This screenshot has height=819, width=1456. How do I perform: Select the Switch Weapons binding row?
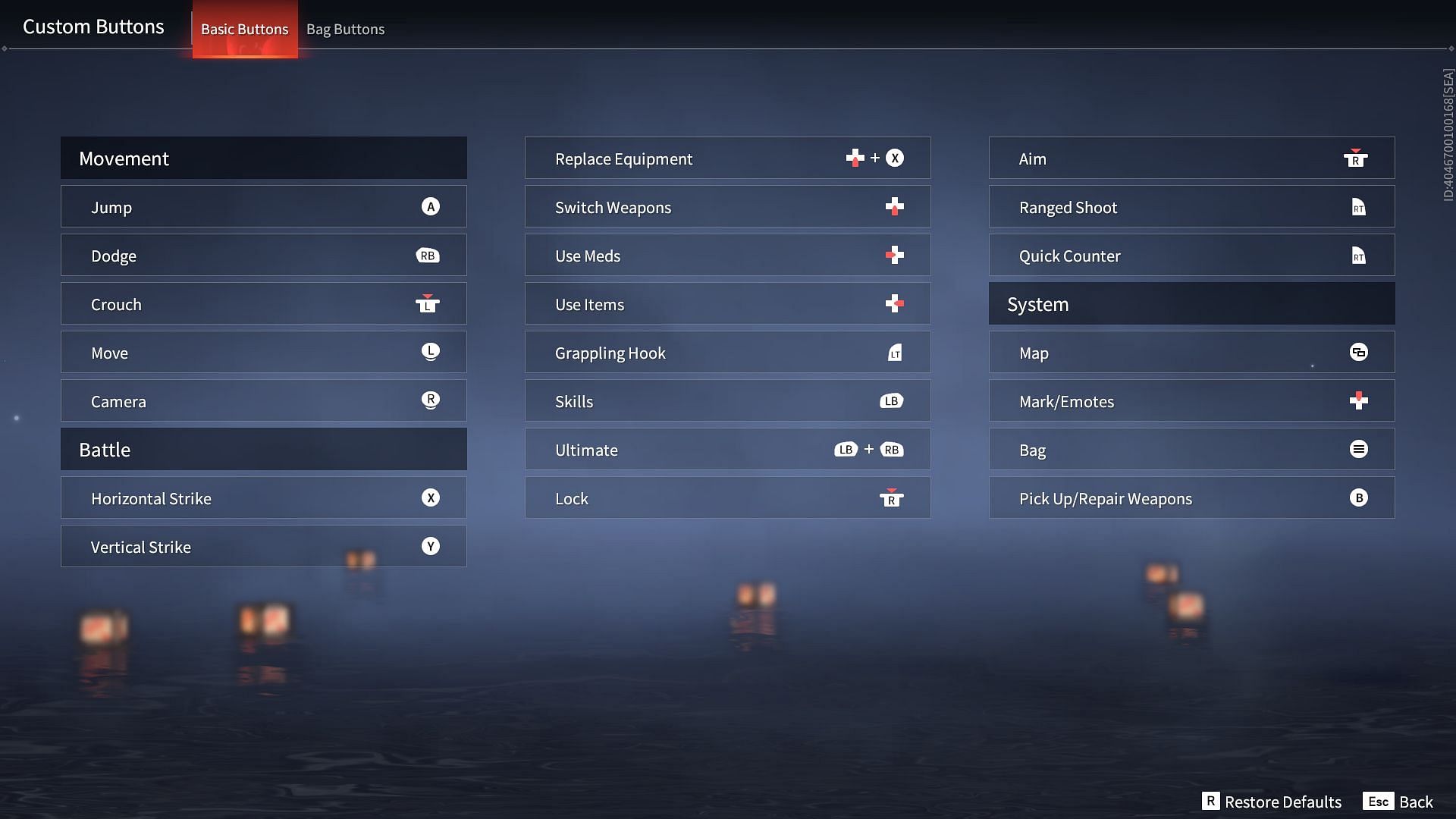click(x=727, y=206)
